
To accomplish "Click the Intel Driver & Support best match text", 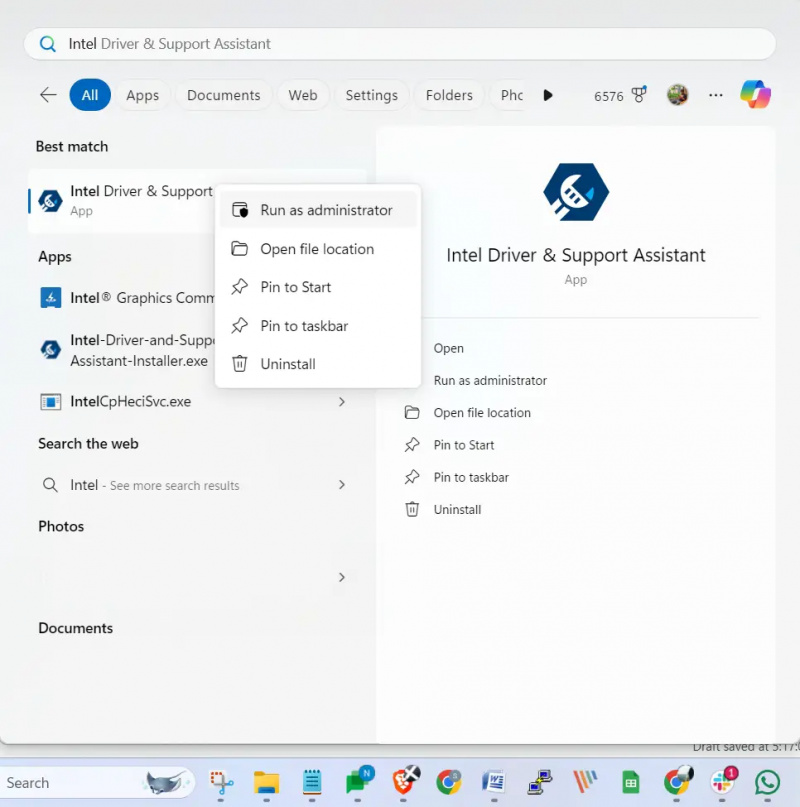I will click(x=141, y=191).
